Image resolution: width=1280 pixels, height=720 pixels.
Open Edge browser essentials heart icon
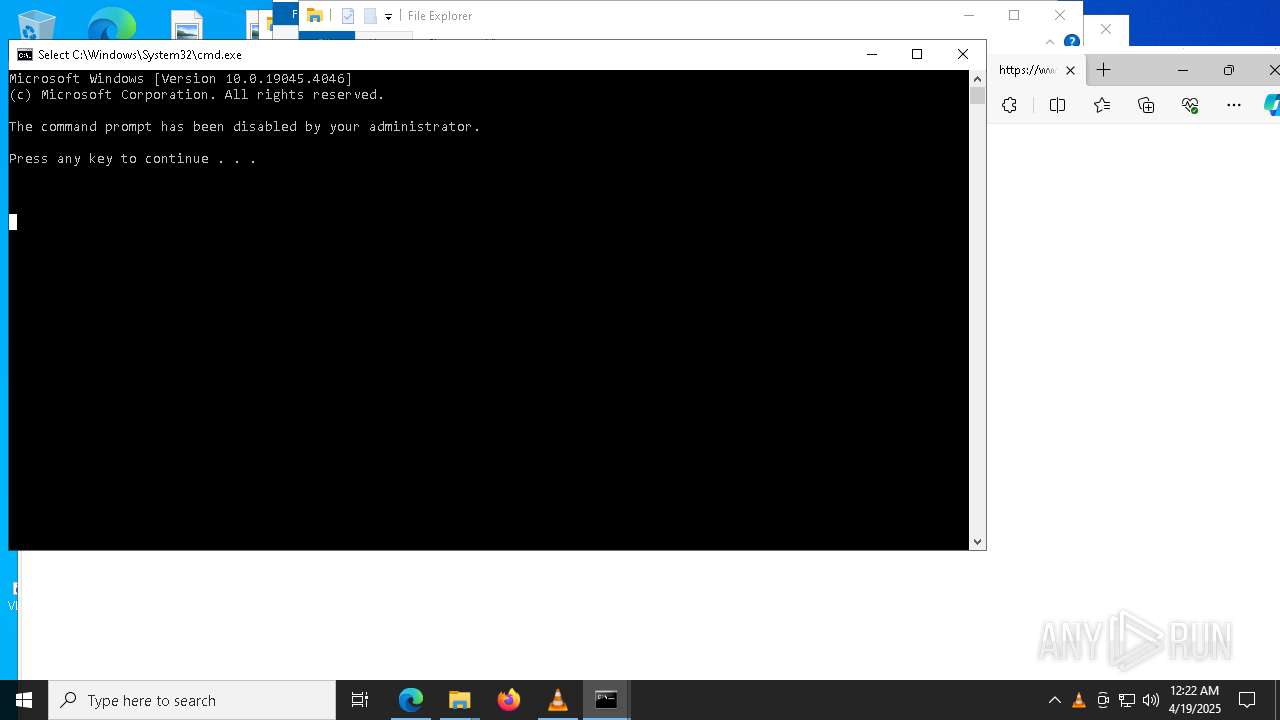pyautogui.click(x=1190, y=105)
